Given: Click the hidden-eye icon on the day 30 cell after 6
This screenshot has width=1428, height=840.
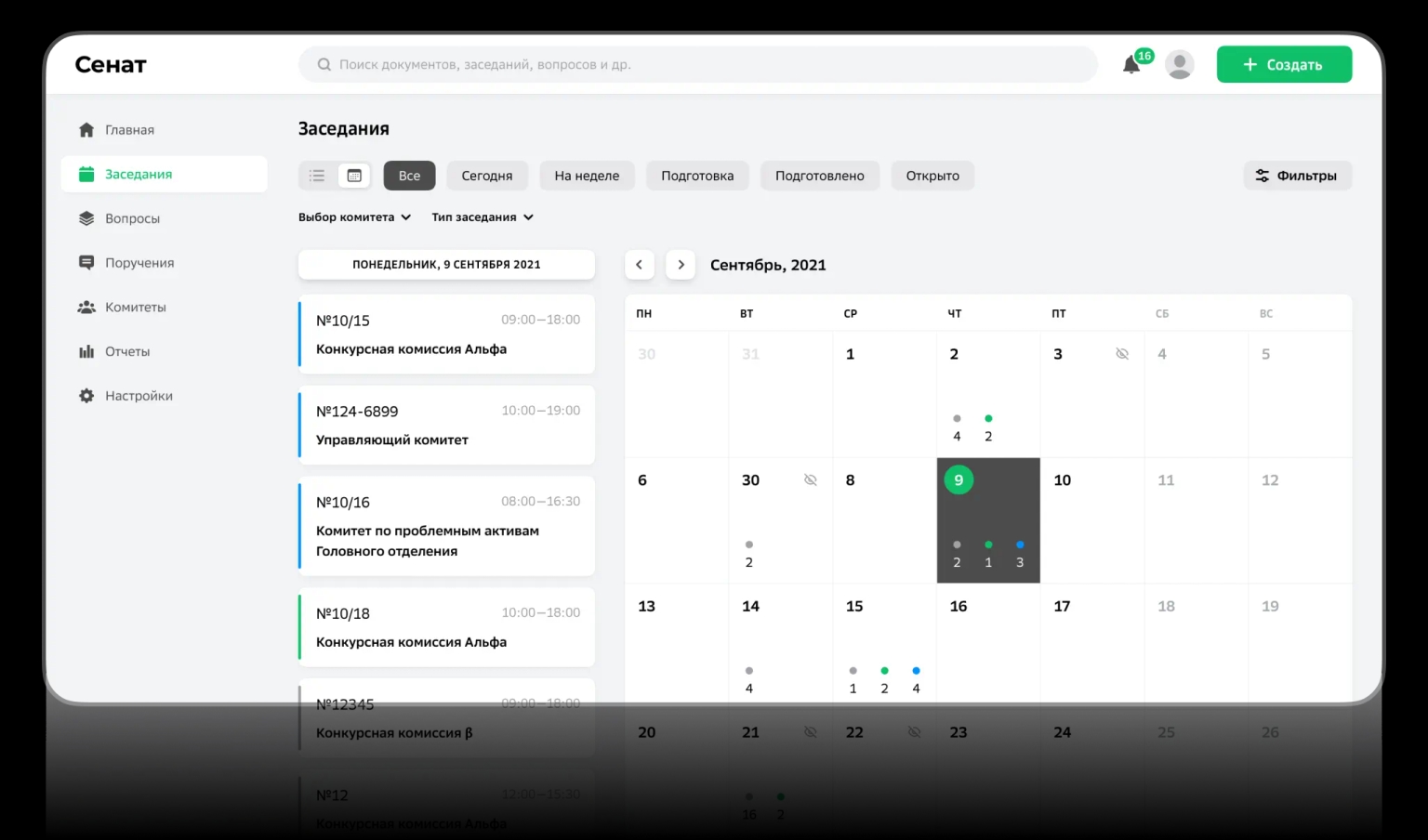Looking at the screenshot, I should point(811,480).
